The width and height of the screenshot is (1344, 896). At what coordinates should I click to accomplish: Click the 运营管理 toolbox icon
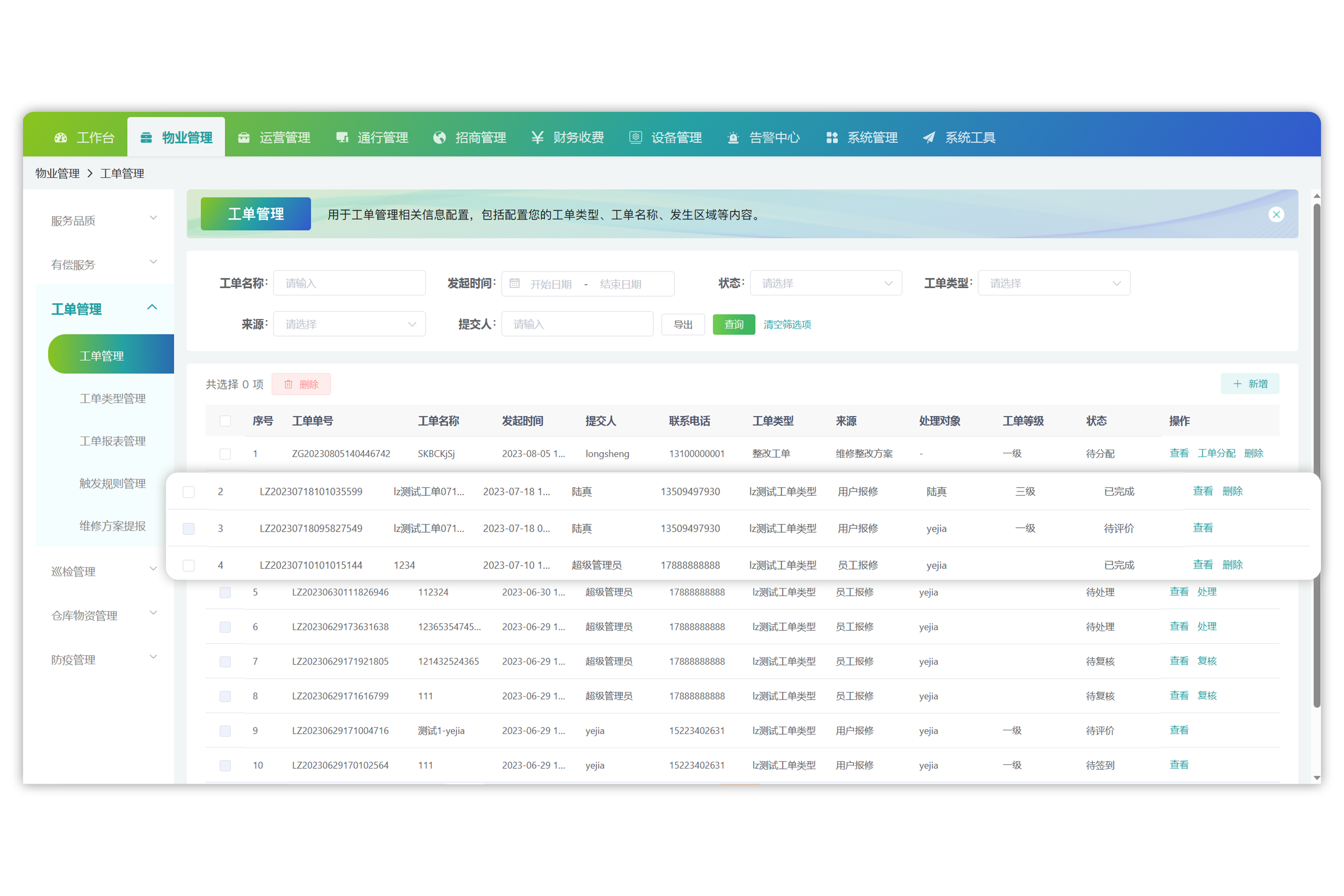pyautogui.click(x=244, y=138)
